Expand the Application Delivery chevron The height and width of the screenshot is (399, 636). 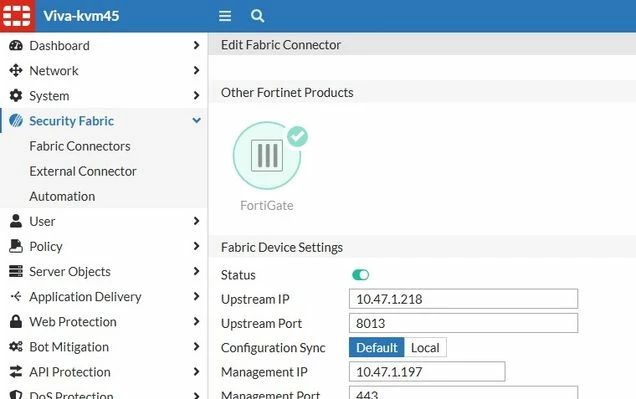(x=196, y=296)
